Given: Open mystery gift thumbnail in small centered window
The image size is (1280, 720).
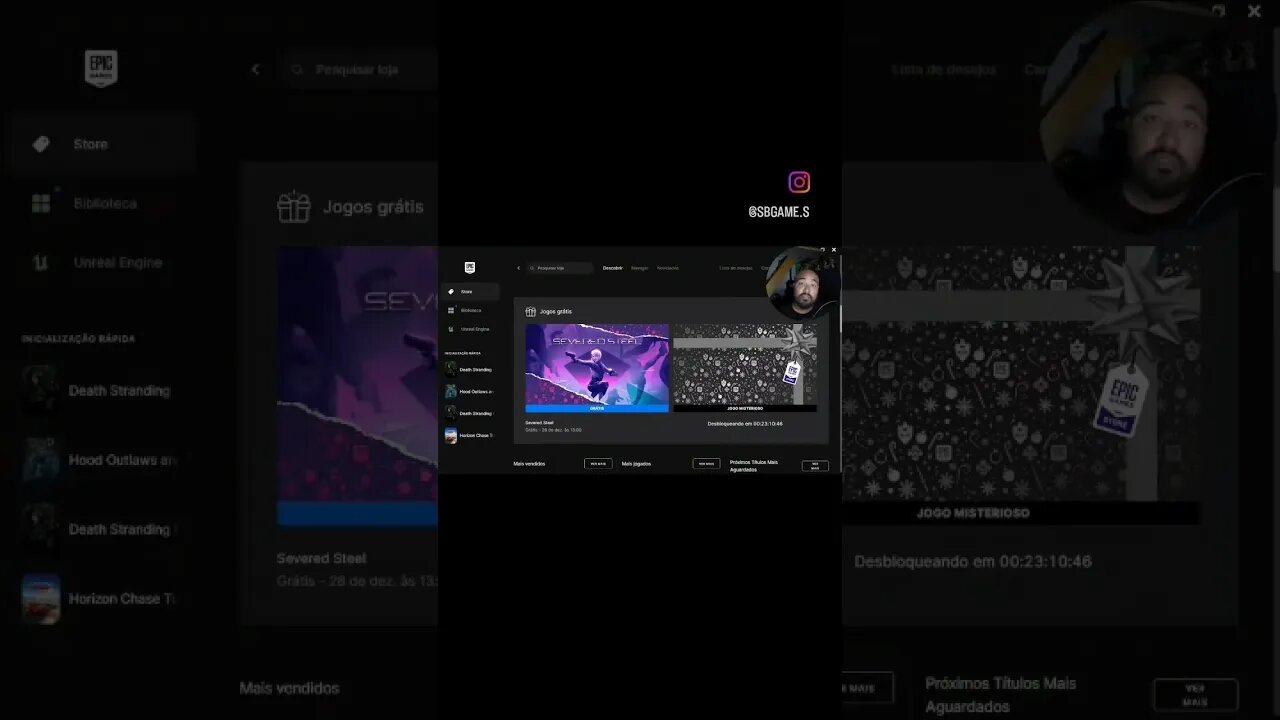Looking at the screenshot, I should click(x=745, y=364).
